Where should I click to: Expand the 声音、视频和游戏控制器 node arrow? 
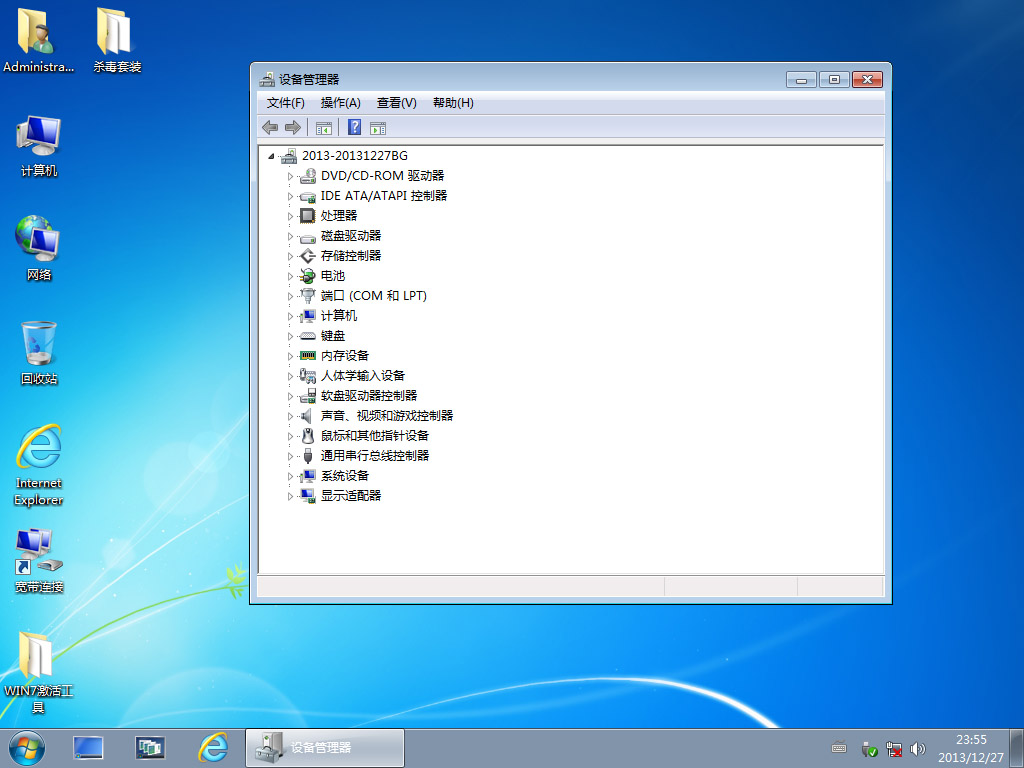click(290, 416)
